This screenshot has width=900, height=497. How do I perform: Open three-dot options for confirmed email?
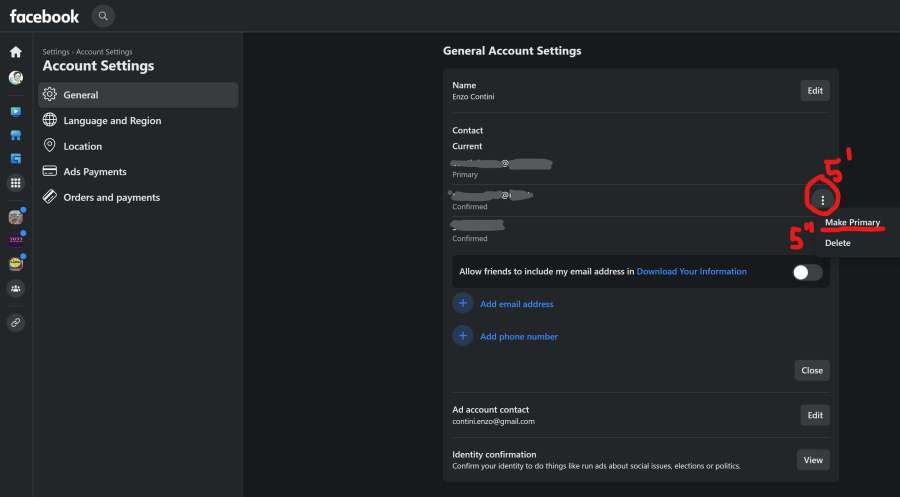[x=822, y=201]
